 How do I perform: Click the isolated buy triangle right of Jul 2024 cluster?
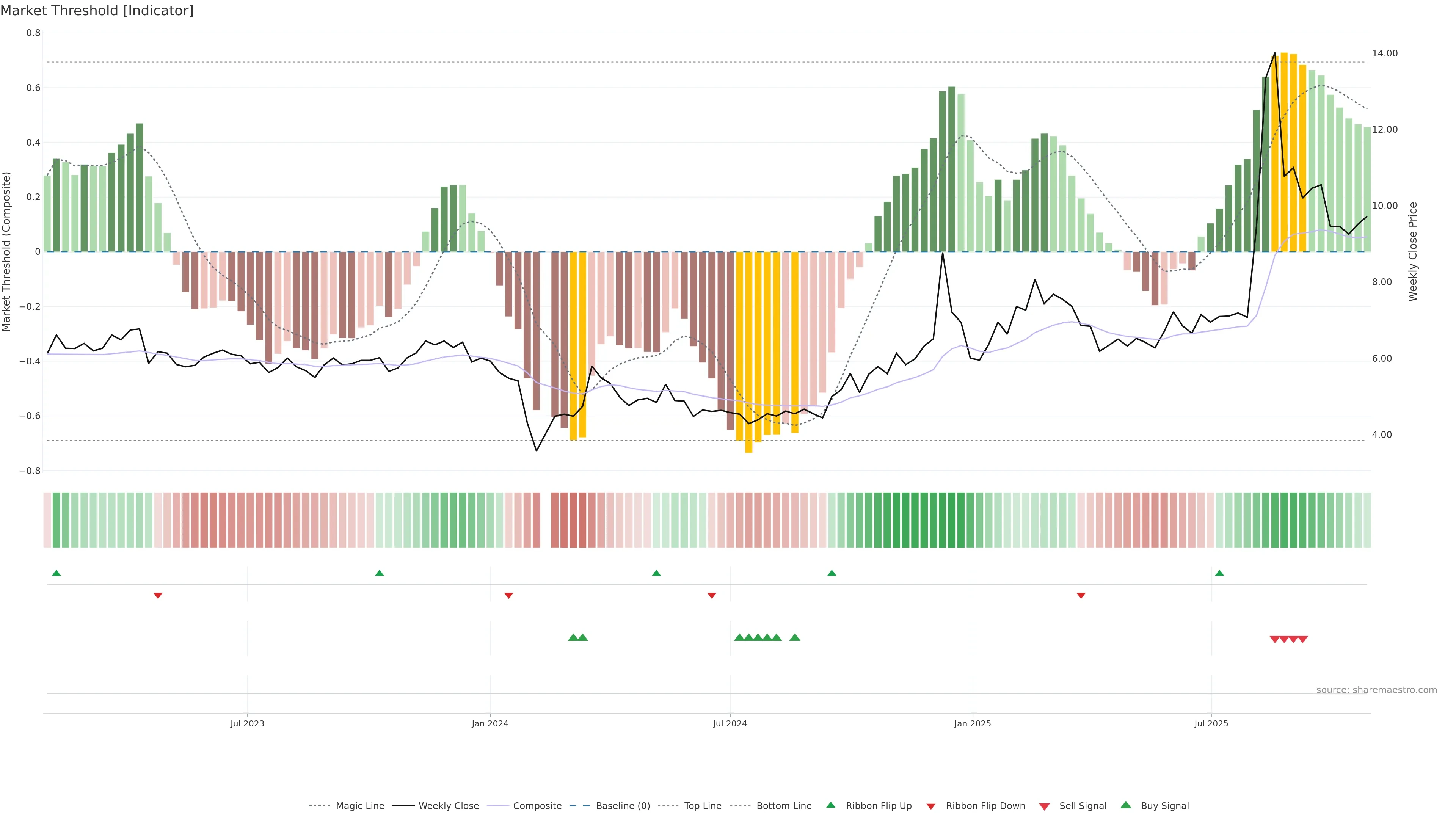pos(795,637)
